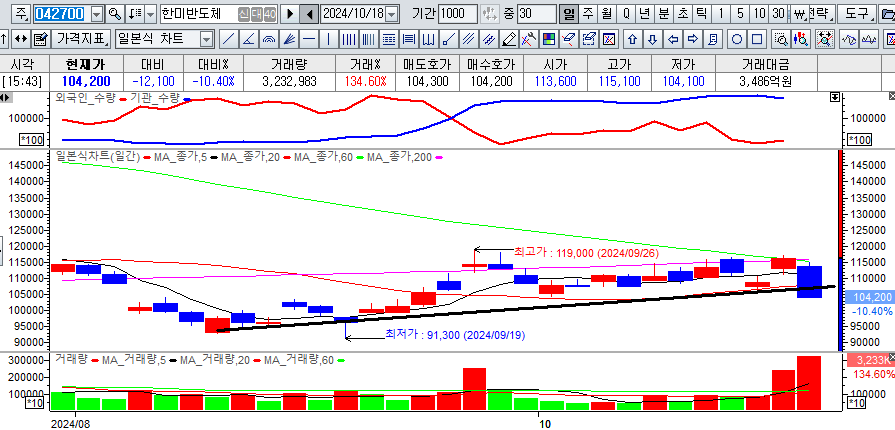
Task: Click the stock search magnifier icon
Action: [x=115, y=14]
